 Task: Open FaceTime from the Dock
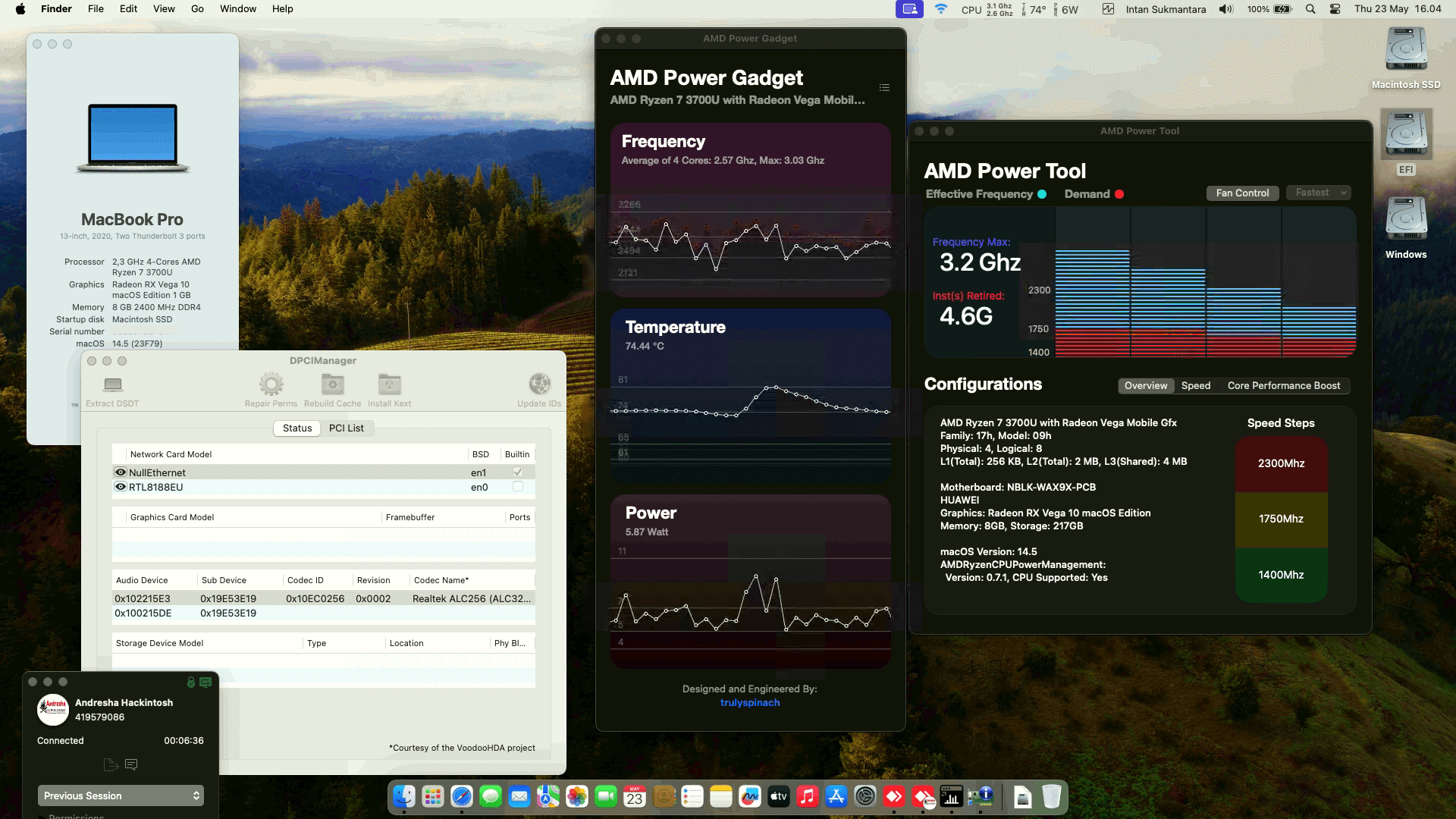coord(606,797)
